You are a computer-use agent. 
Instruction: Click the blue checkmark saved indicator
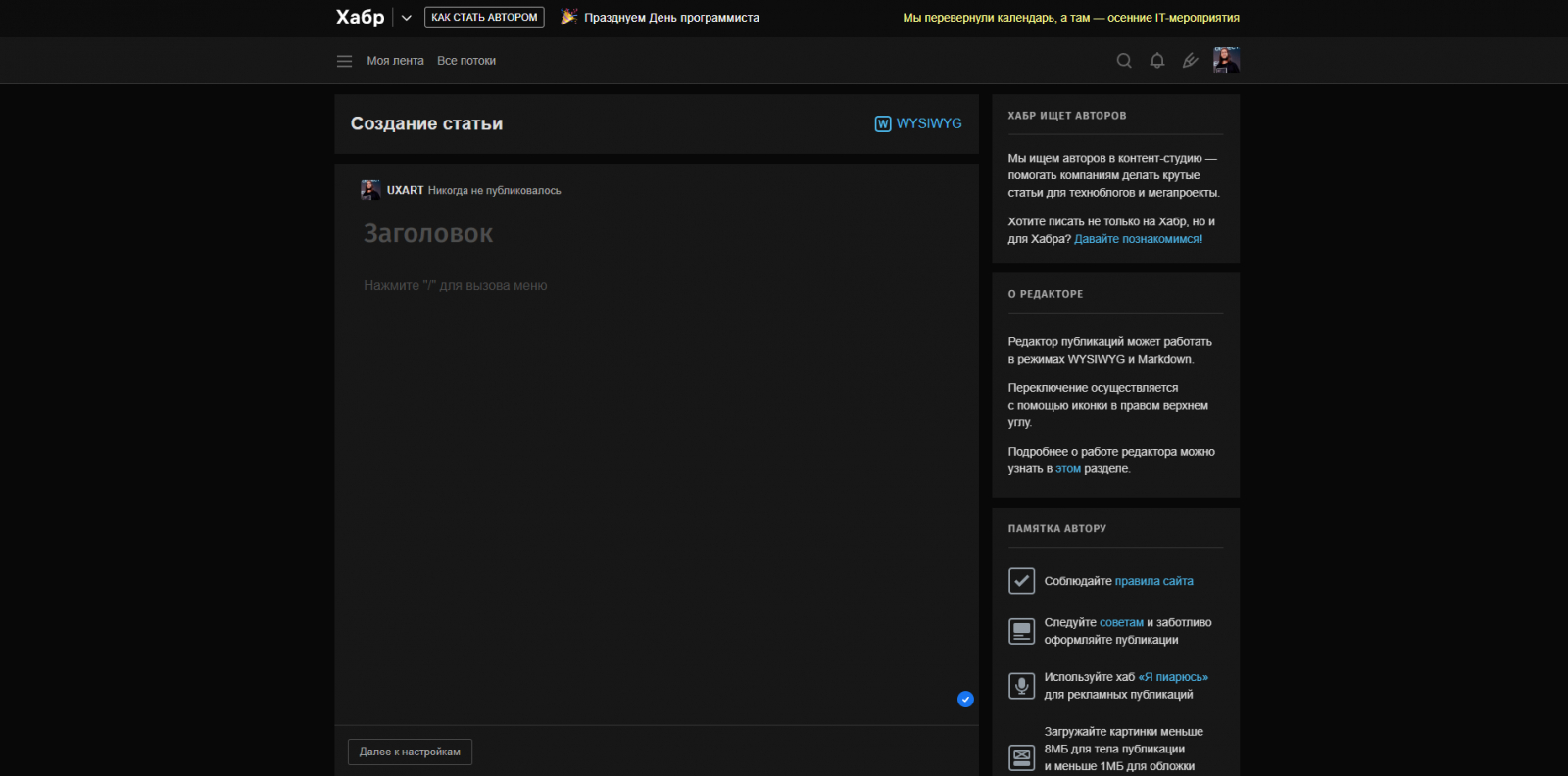point(965,699)
